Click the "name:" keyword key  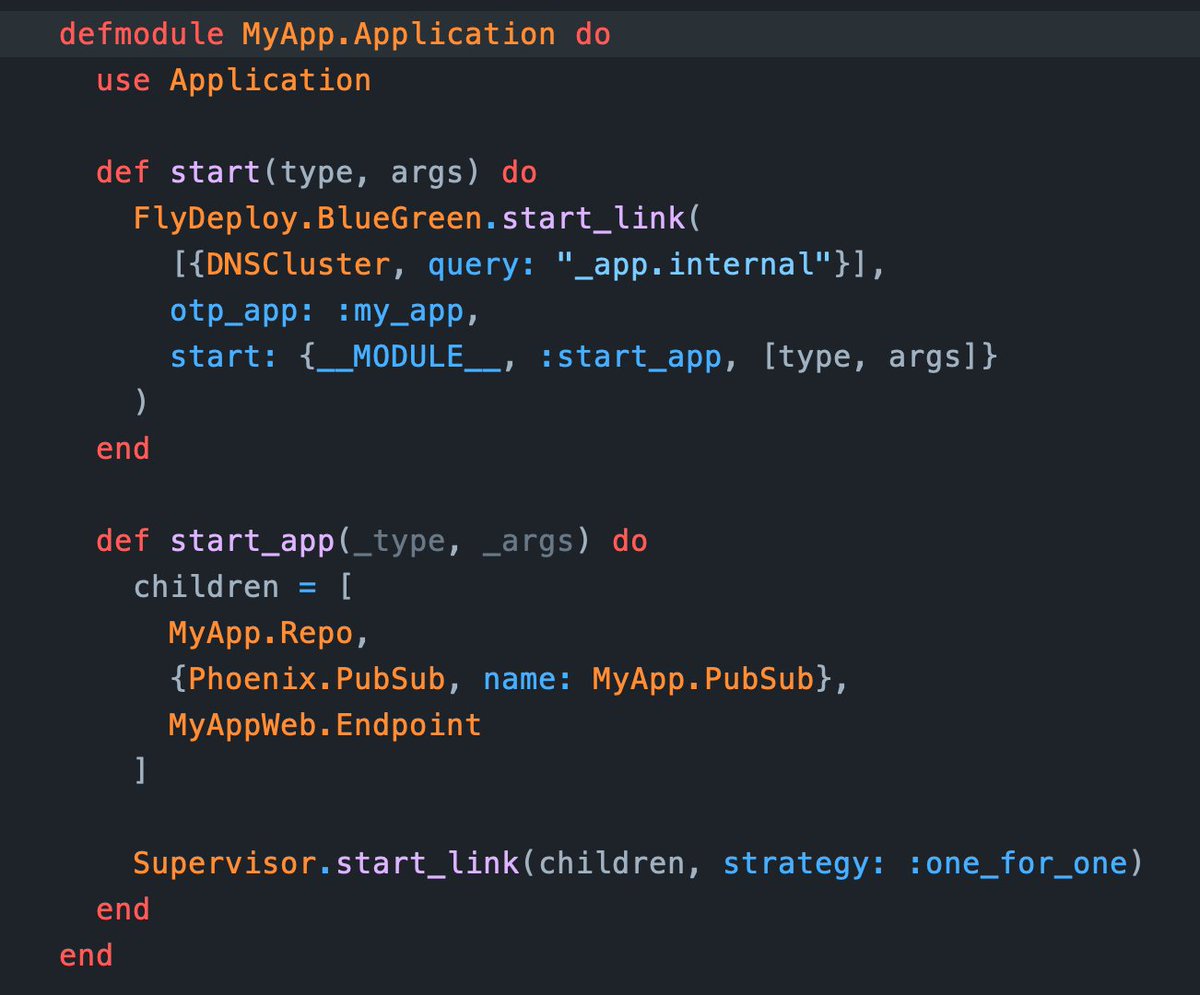[x=528, y=679]
